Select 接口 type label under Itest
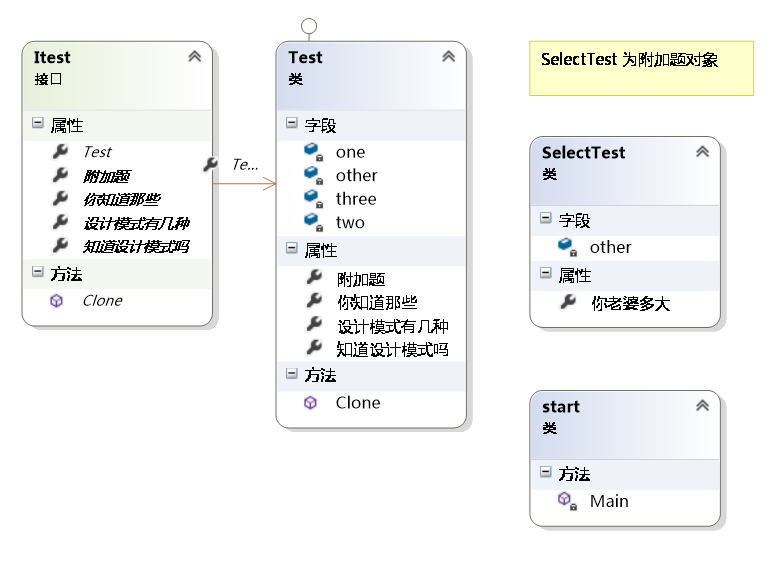Image resolution: width=784 pixels, height=574 pixels. (48, 79)
